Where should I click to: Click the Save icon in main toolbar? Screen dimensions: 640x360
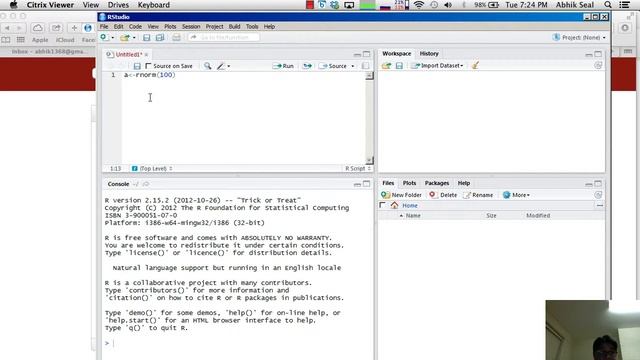[x=147, y=38]
